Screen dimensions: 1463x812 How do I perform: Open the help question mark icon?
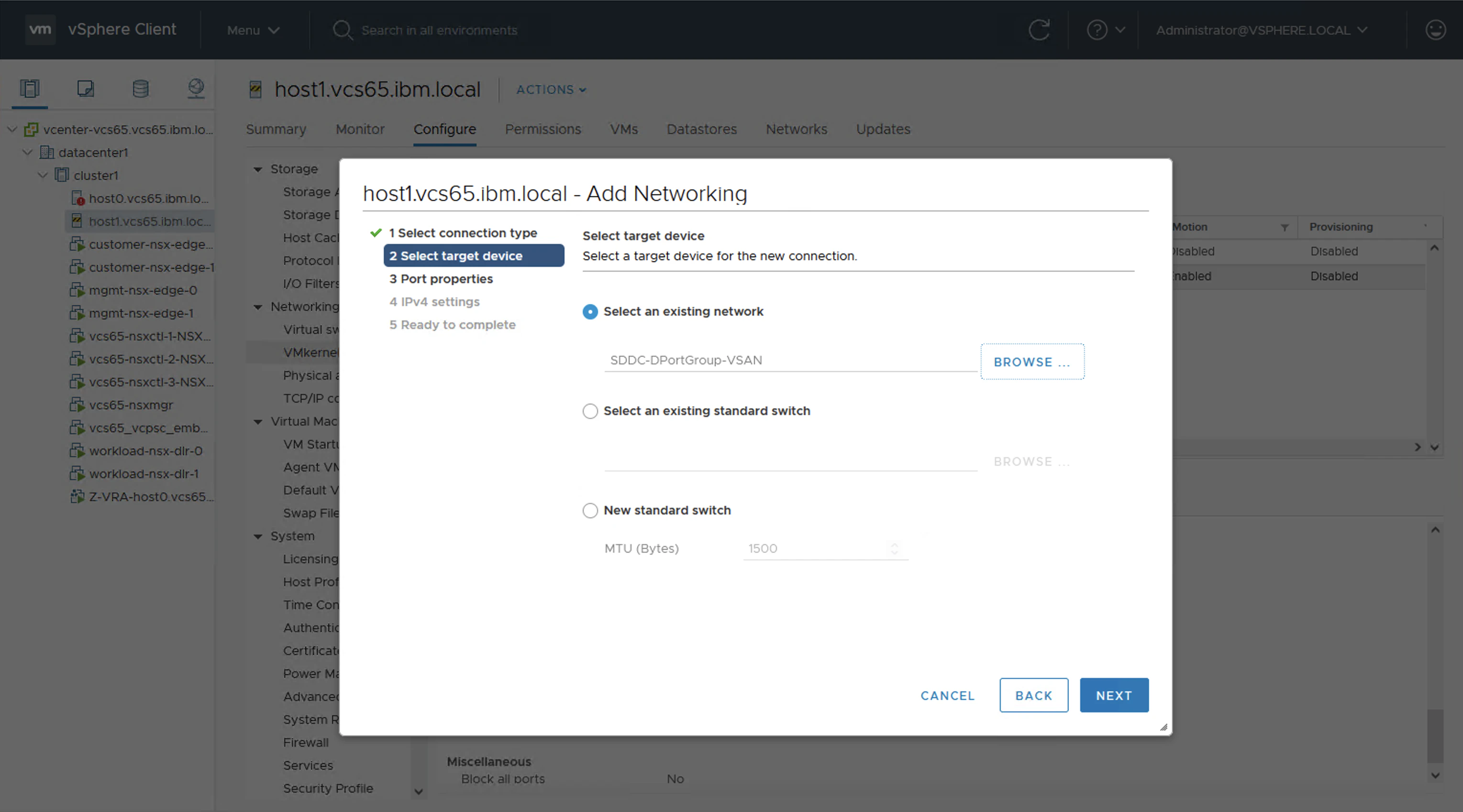(x=1097, y=30)
